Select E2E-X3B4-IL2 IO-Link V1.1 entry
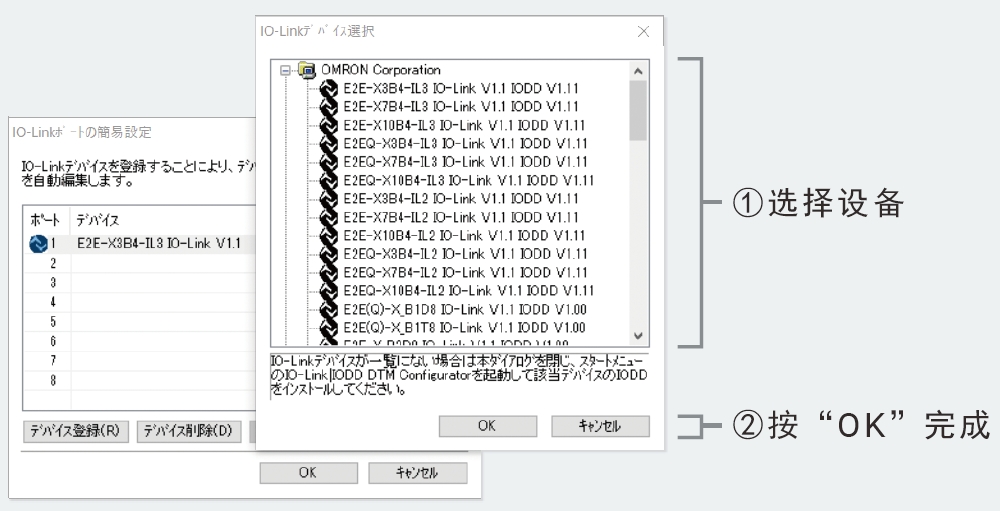1000x511 pixels. (x=461, y=198)
